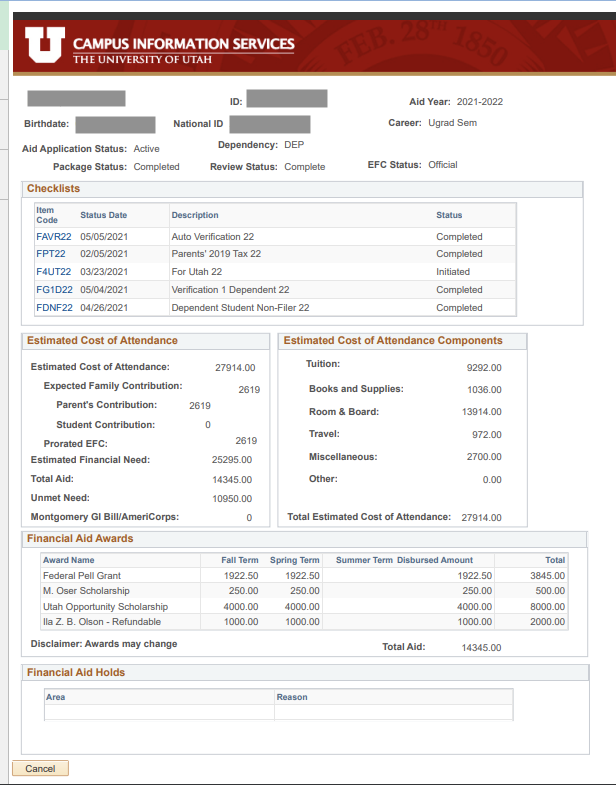Click the Fall Term column header
This screenshot has height=785, width=616.
click(240, 560)
